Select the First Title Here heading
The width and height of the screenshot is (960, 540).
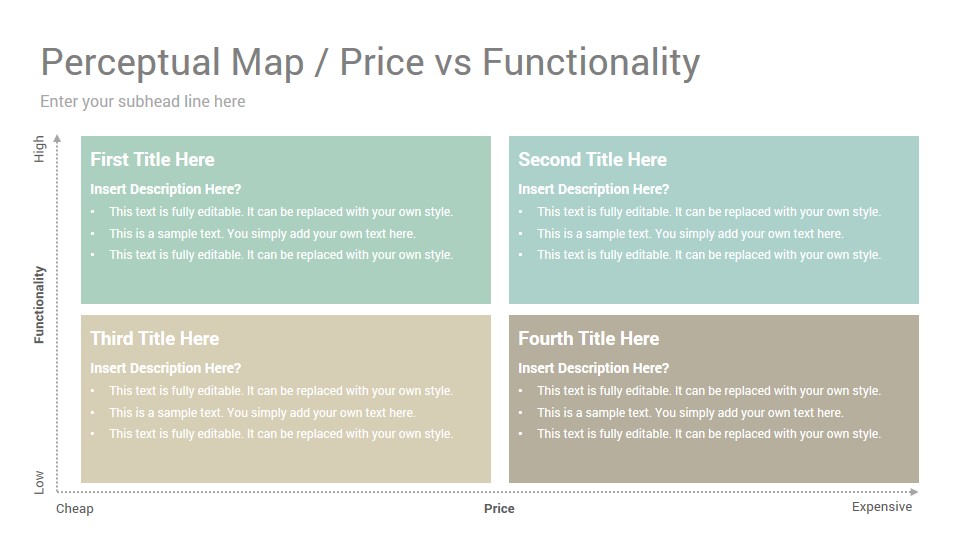pyautogui.click(x=152, y=160)
